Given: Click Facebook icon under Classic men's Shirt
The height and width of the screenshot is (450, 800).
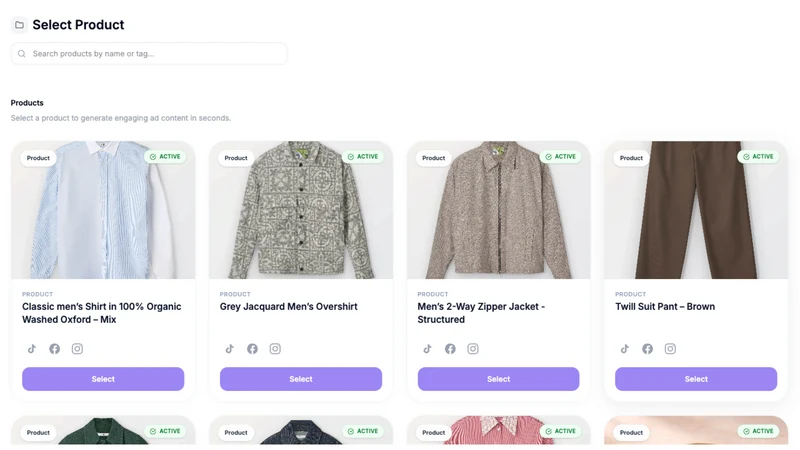Looking at the screenshot, I should (x=55, y=349).
